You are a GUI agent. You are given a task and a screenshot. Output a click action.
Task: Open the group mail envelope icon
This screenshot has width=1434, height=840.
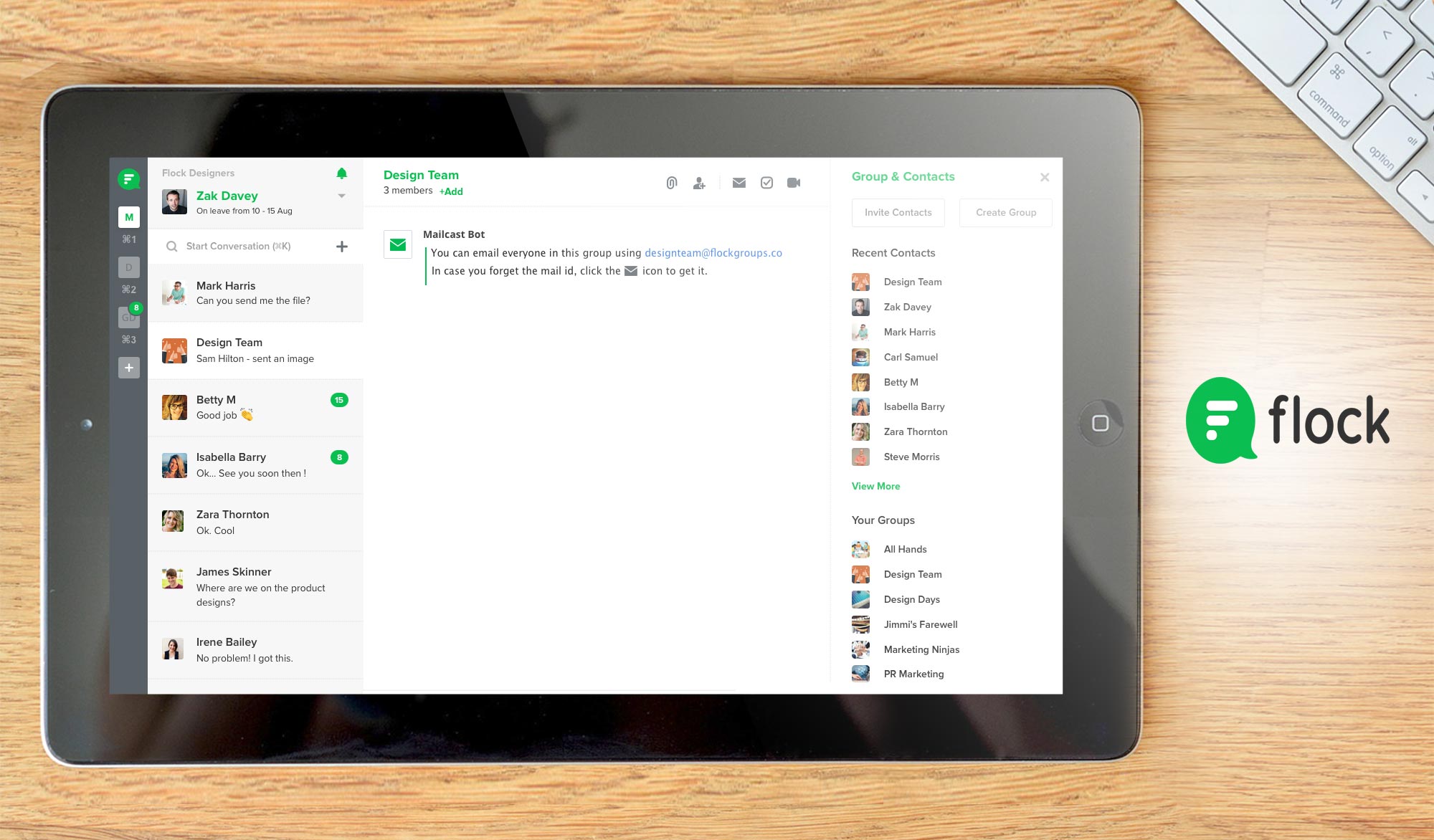[739, 183]
